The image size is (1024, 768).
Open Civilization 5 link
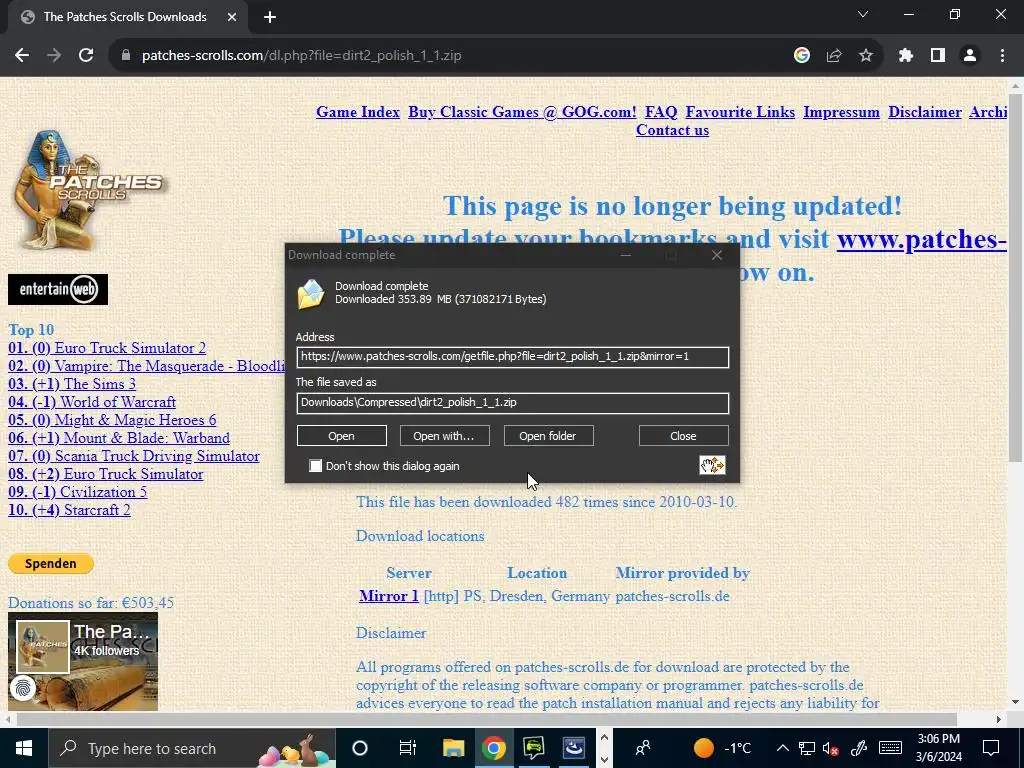click(x=77, y=492)
